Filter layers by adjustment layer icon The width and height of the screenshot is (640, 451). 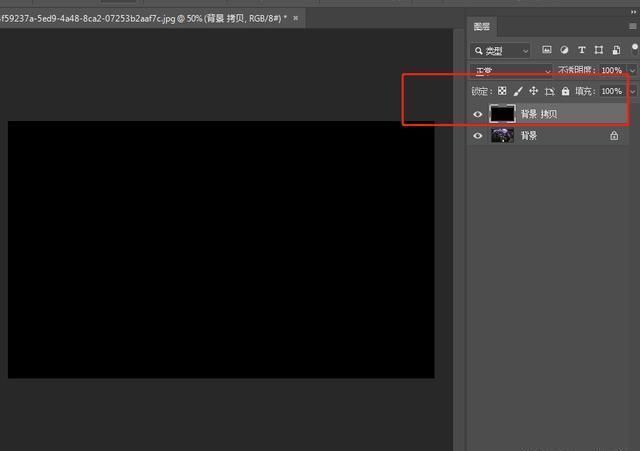coord(564,50)
